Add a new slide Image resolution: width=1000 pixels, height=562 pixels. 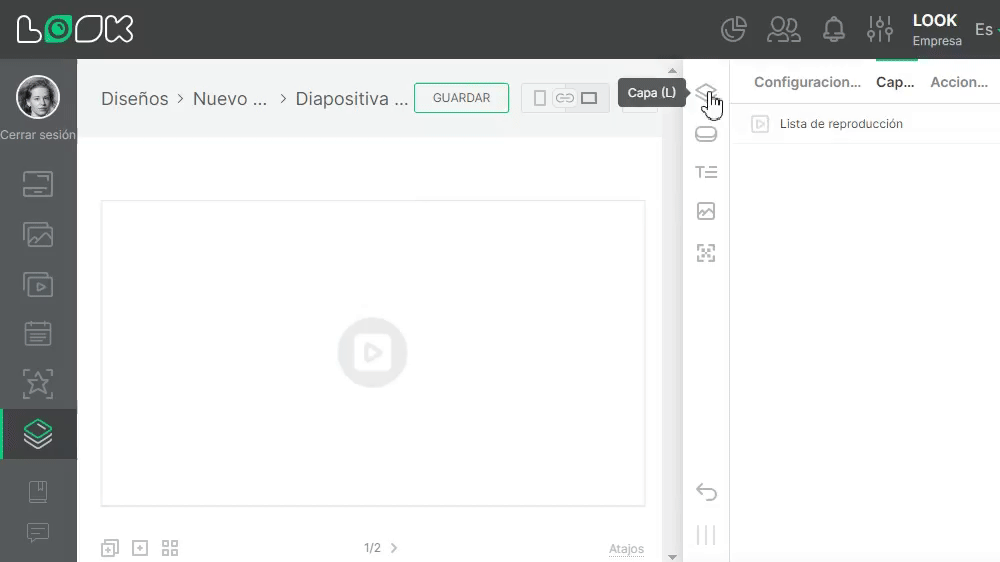click(x=140, y=548)
